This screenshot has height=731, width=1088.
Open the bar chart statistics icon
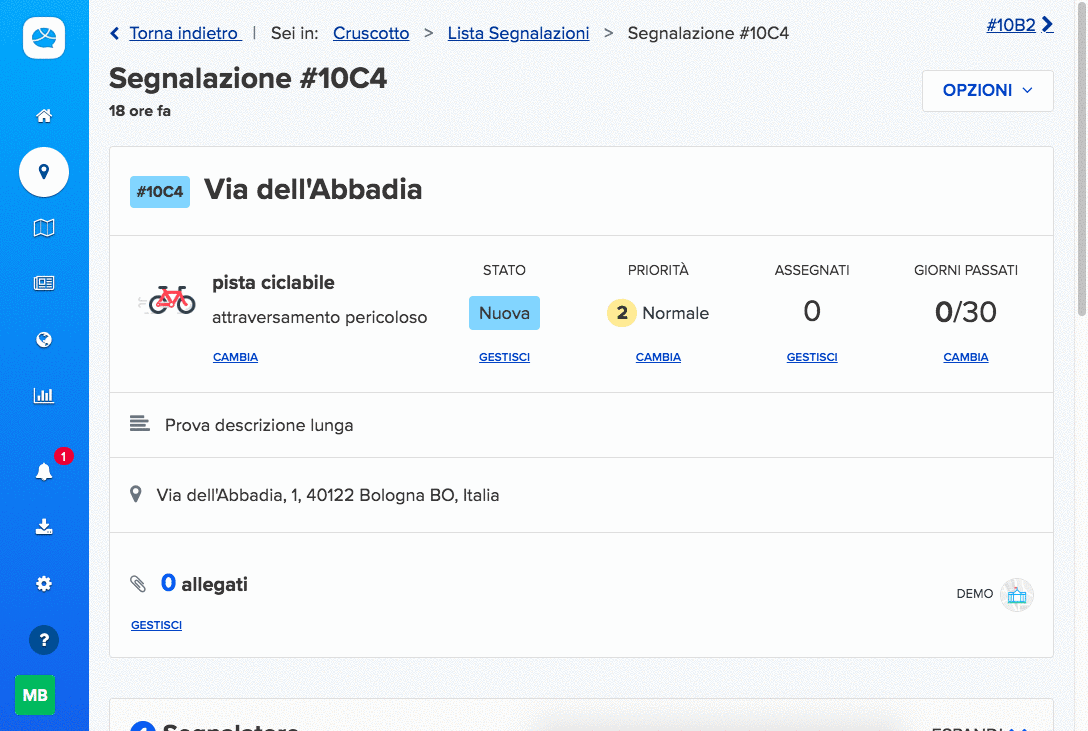pos(44,395)
